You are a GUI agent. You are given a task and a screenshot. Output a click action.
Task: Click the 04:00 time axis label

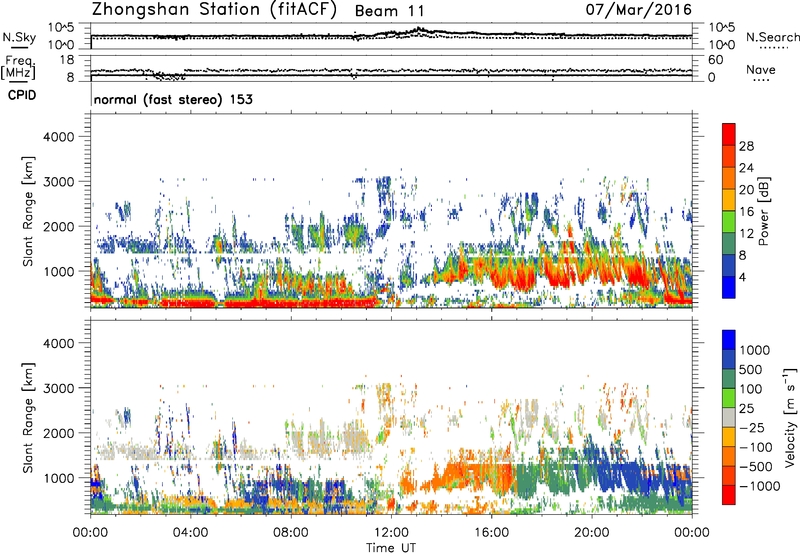(190, 533)
